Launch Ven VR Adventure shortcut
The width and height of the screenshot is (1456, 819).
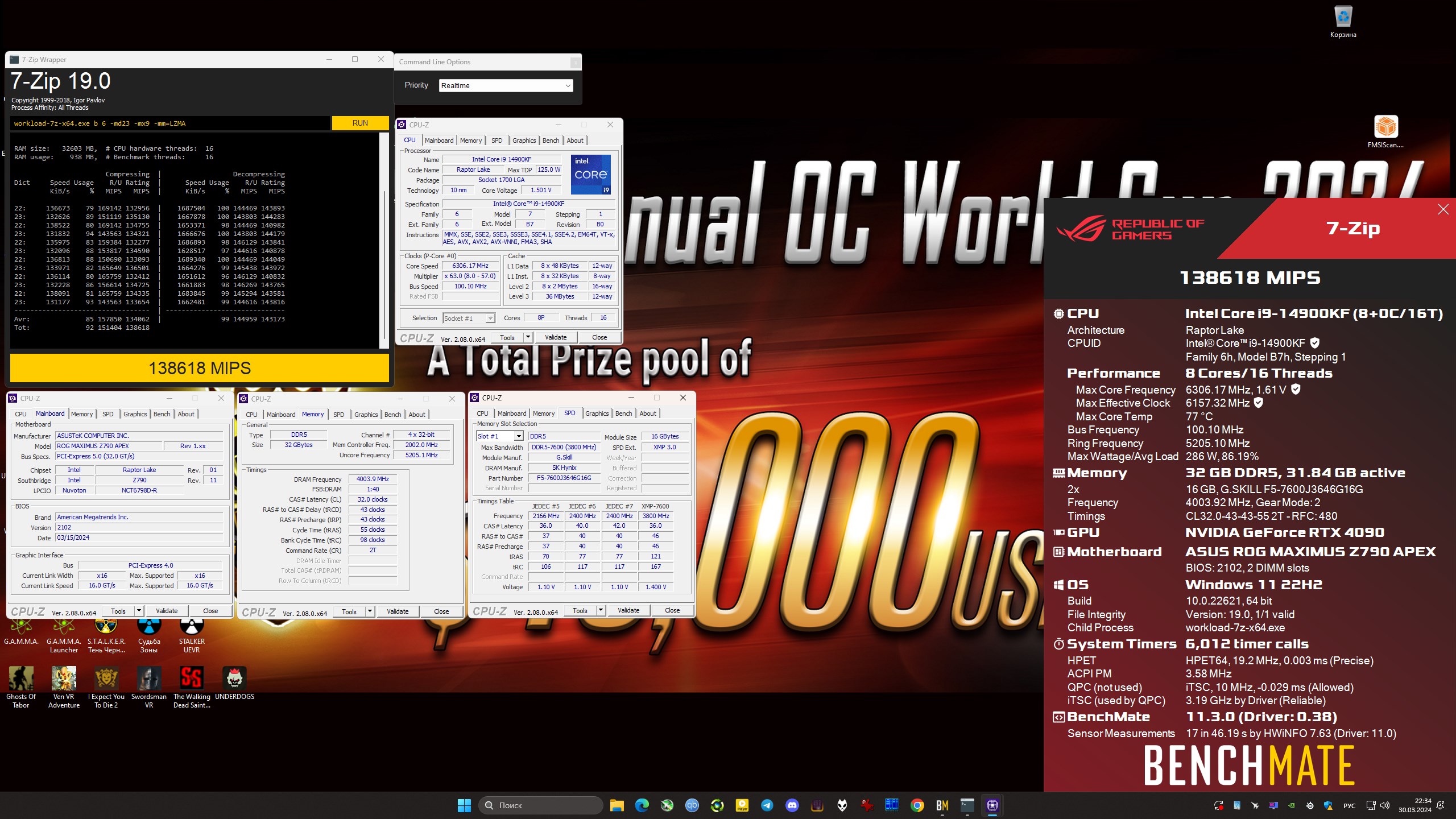point(64,687)
